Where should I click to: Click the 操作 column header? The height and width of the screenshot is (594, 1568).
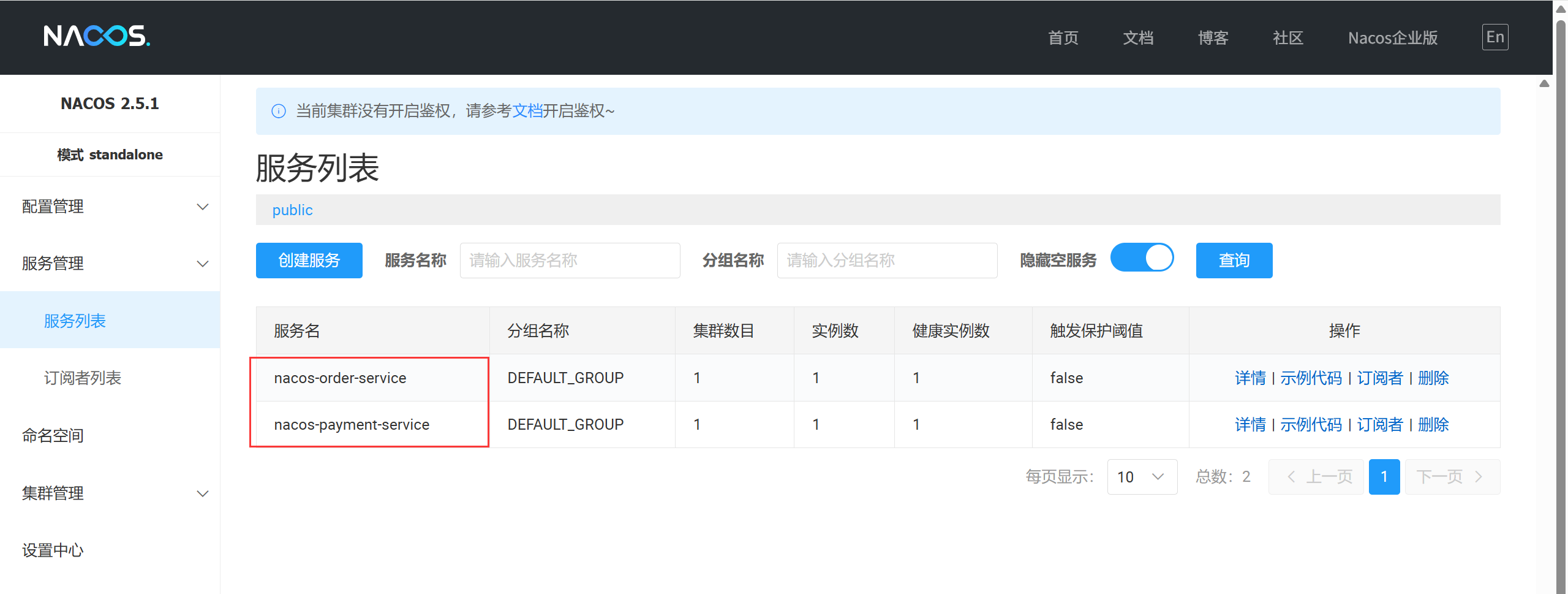point(1344,331)
